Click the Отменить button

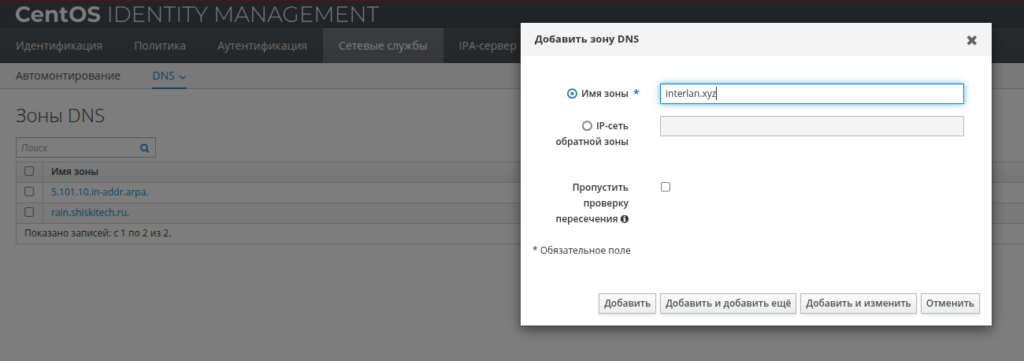(x=950, y=304)
